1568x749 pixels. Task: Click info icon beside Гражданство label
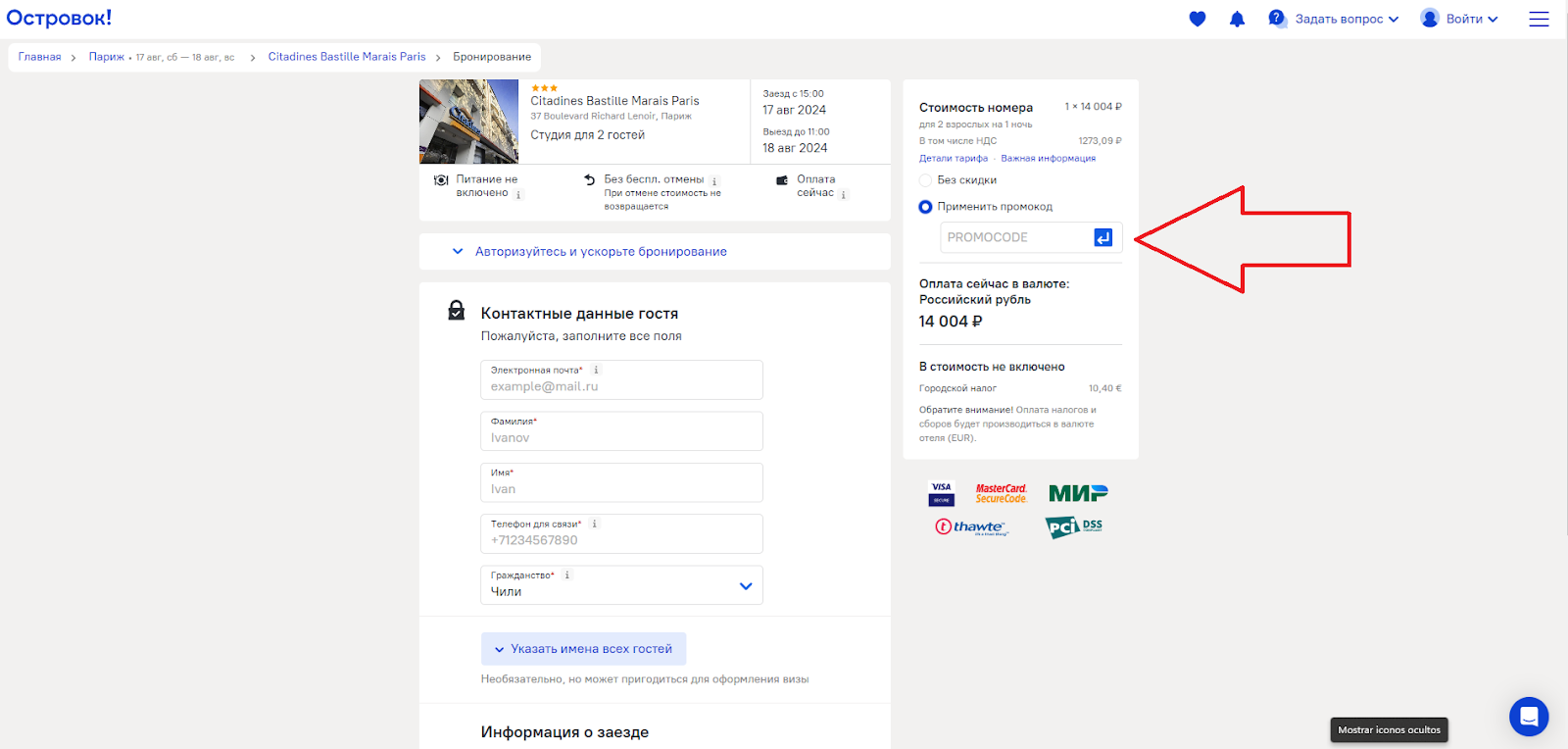coord(566,574)
